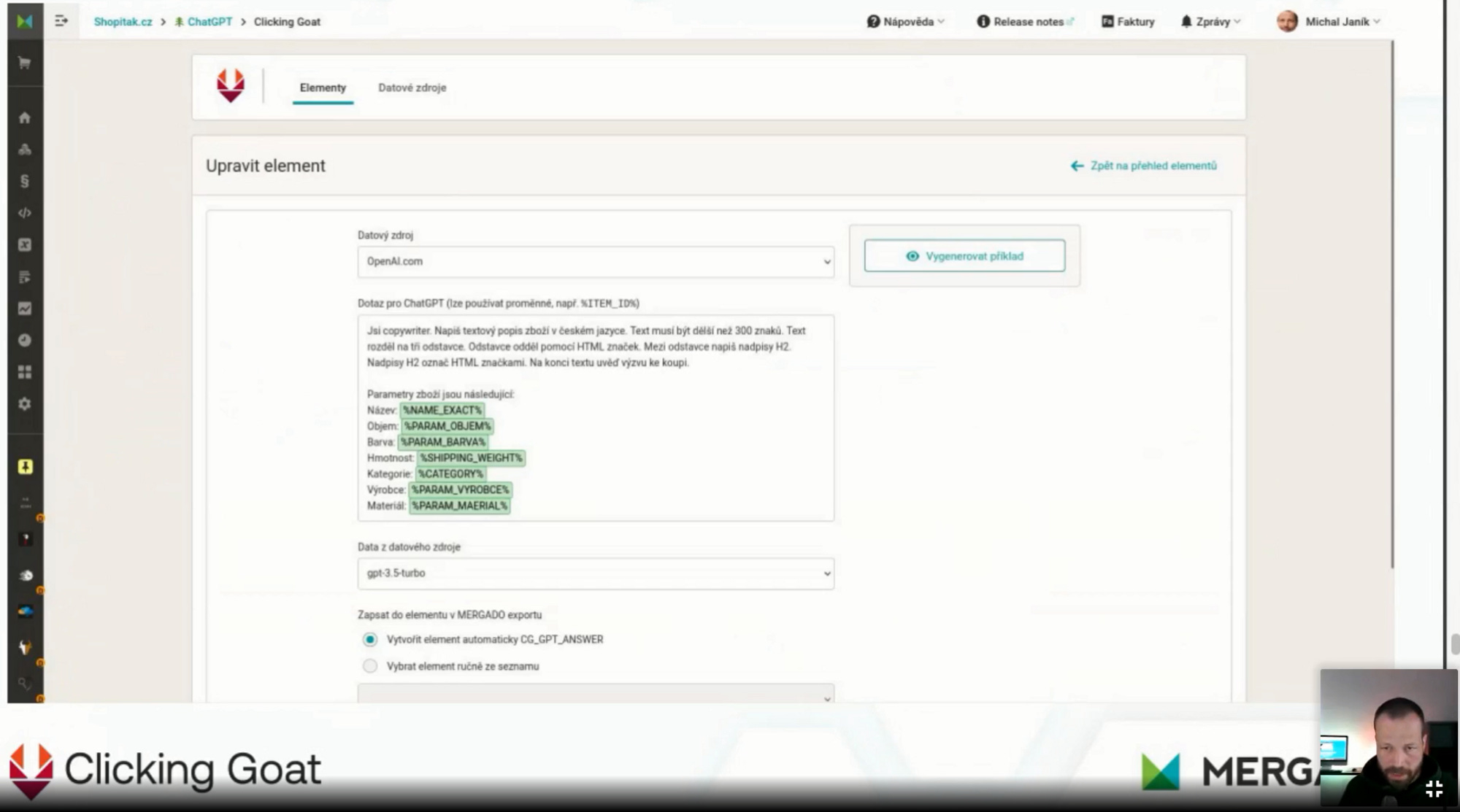Click the %CATEGORY% variable tag
This screenshot has height=812, width=1460.
[x=450, y=474]
